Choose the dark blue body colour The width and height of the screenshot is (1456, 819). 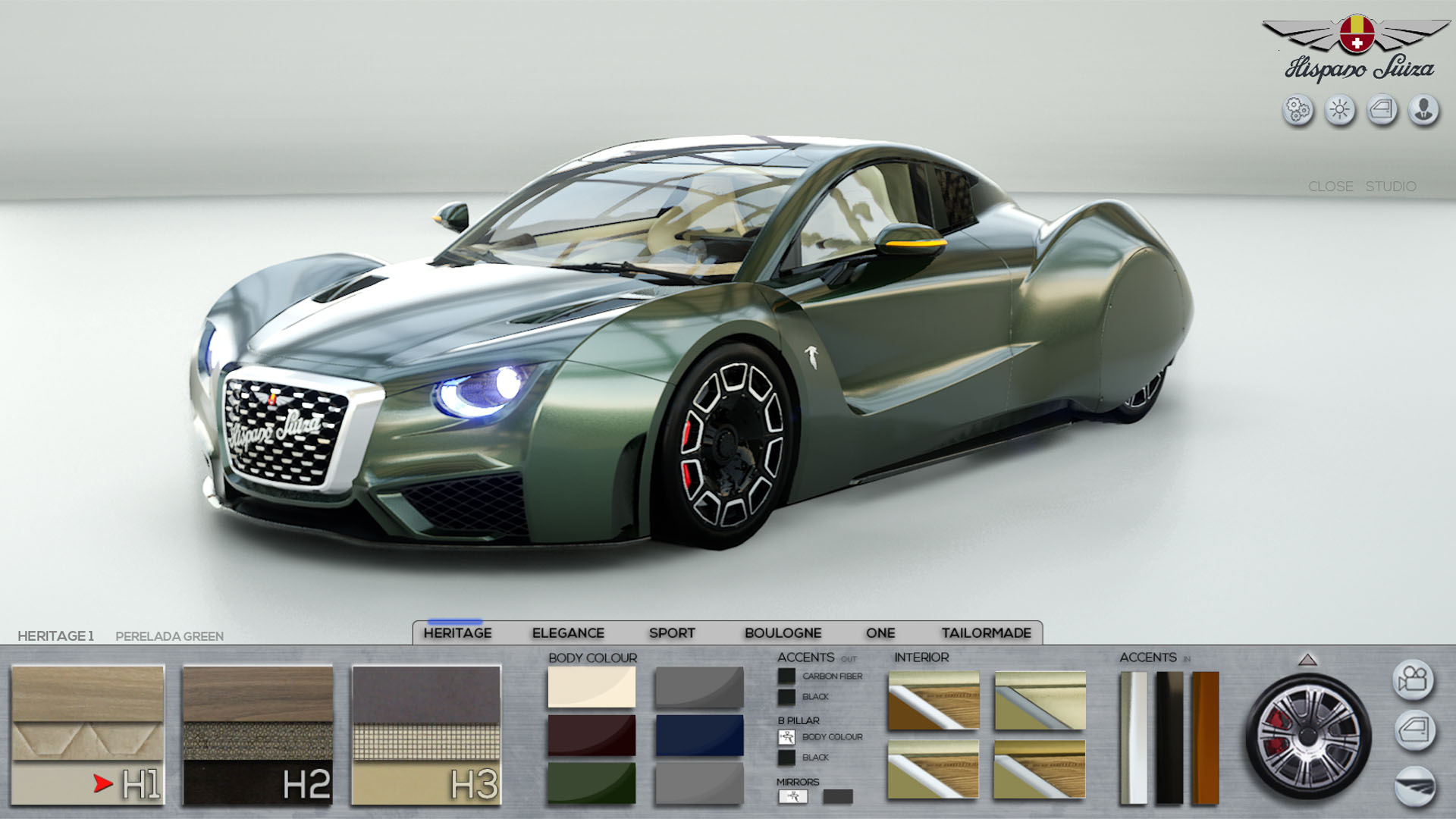coord(699,736)
